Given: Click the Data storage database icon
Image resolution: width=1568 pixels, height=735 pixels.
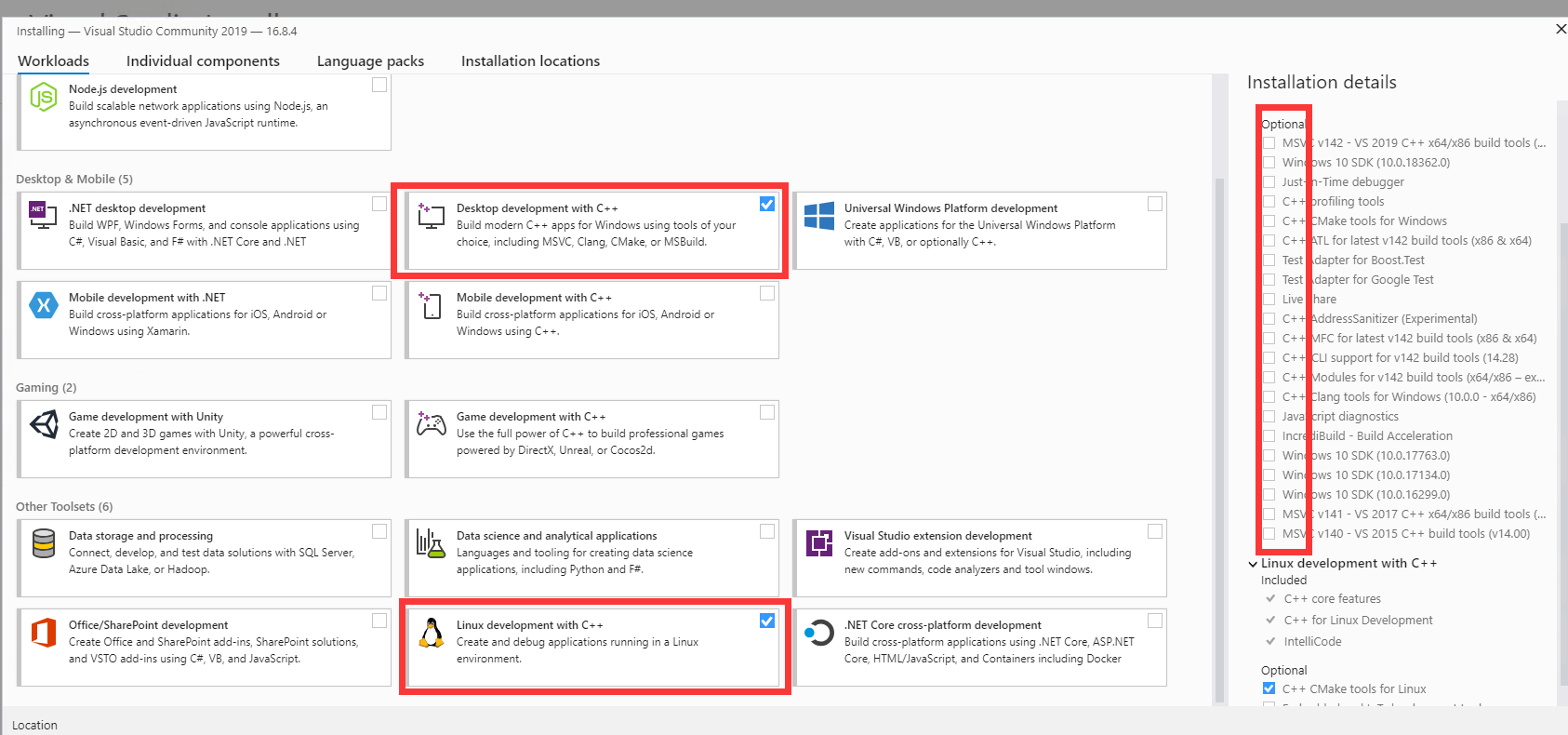Looking at the screenshot, I should [x=43, y=543].
